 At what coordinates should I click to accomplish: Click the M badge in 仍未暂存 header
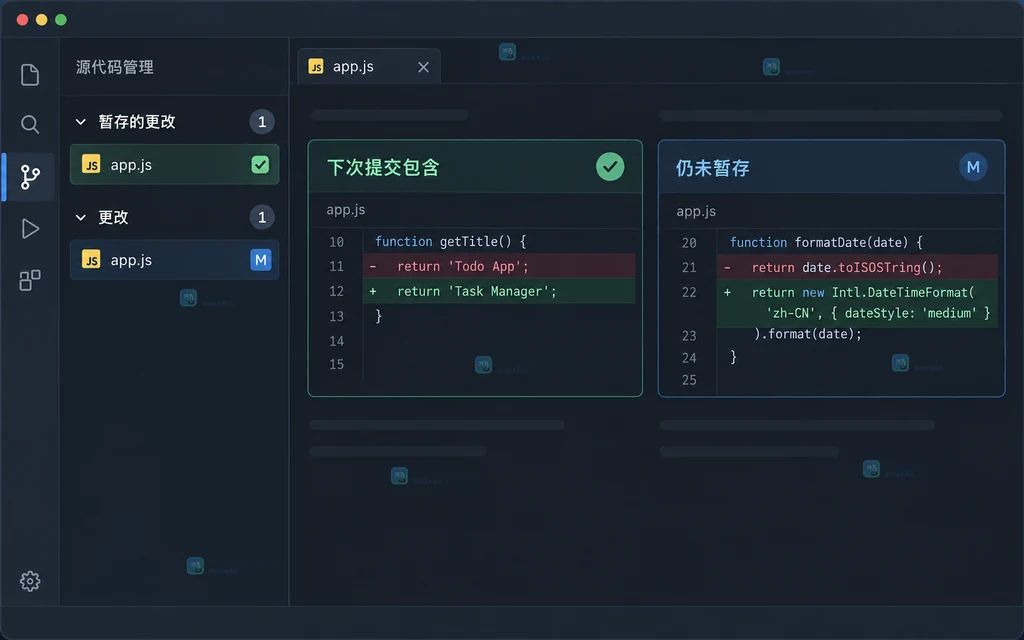(x=972, y=167)
